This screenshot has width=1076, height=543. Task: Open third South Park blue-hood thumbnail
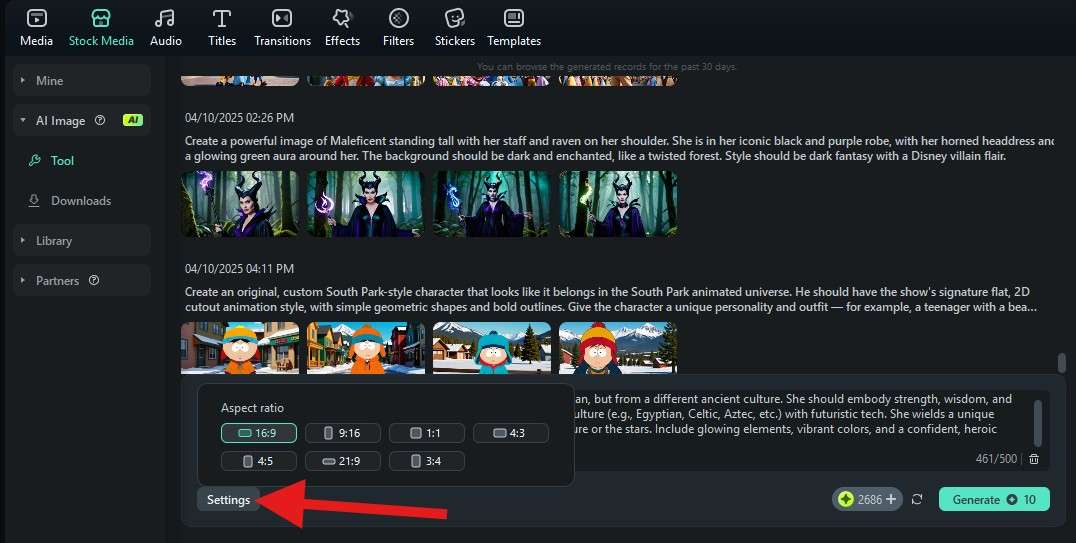pos(492,348)
